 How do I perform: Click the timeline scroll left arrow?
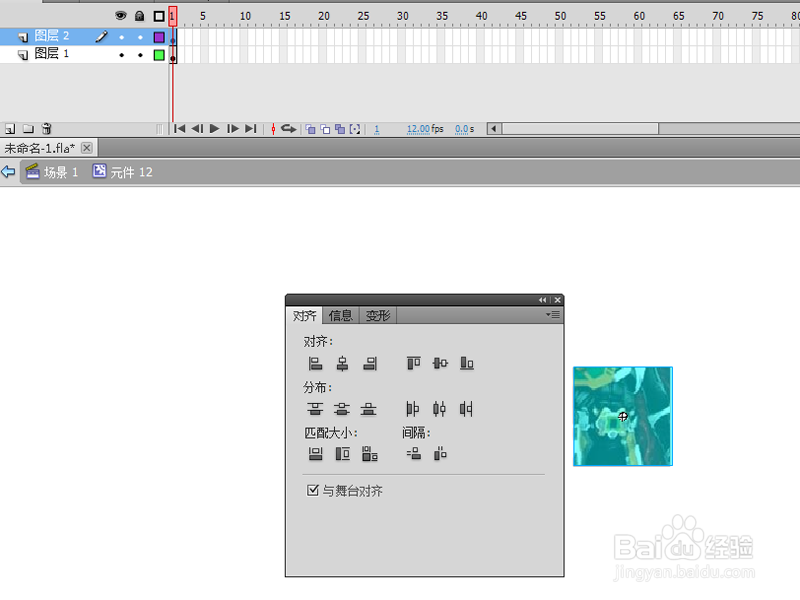(493, 129)
